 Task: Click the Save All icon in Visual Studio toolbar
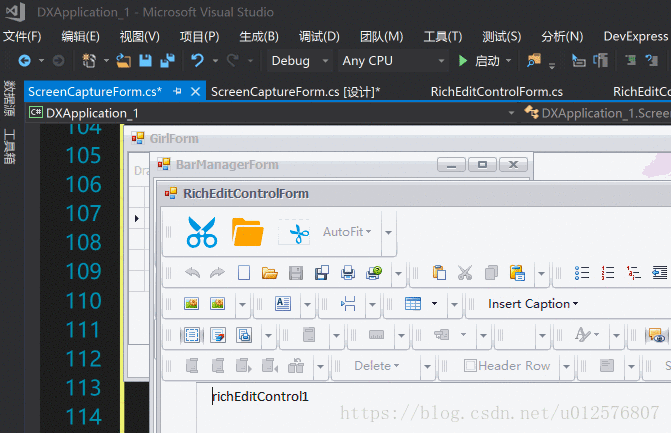pos(168,61)
